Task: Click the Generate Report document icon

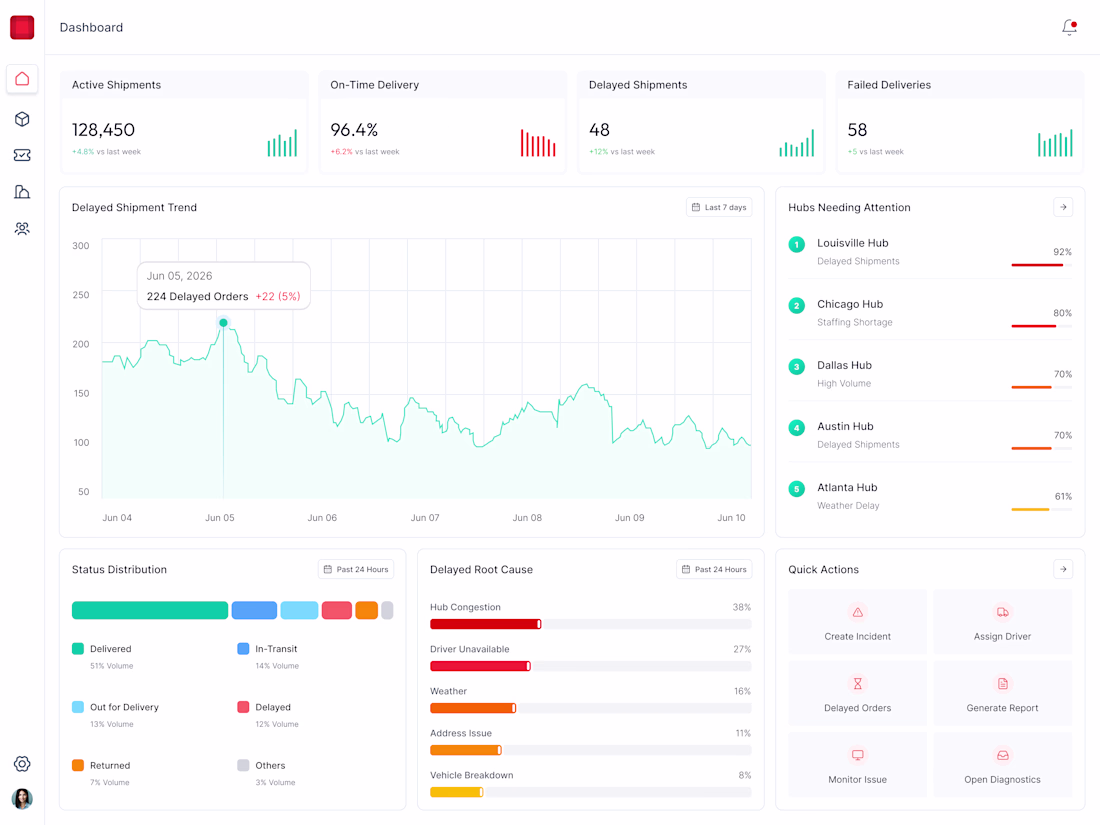Action: 1002,684
